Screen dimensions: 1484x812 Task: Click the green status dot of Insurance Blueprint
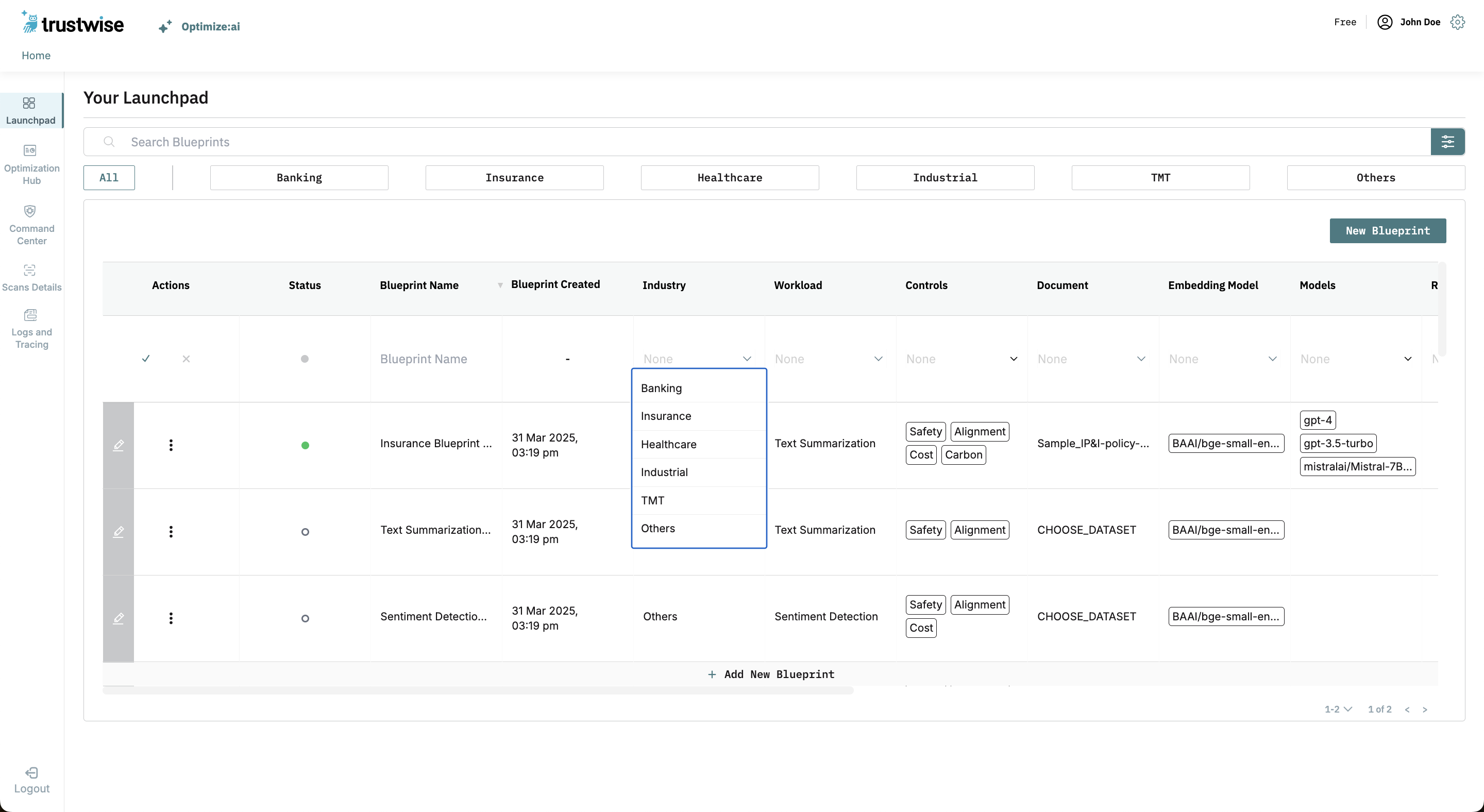[x=305, y=445]
